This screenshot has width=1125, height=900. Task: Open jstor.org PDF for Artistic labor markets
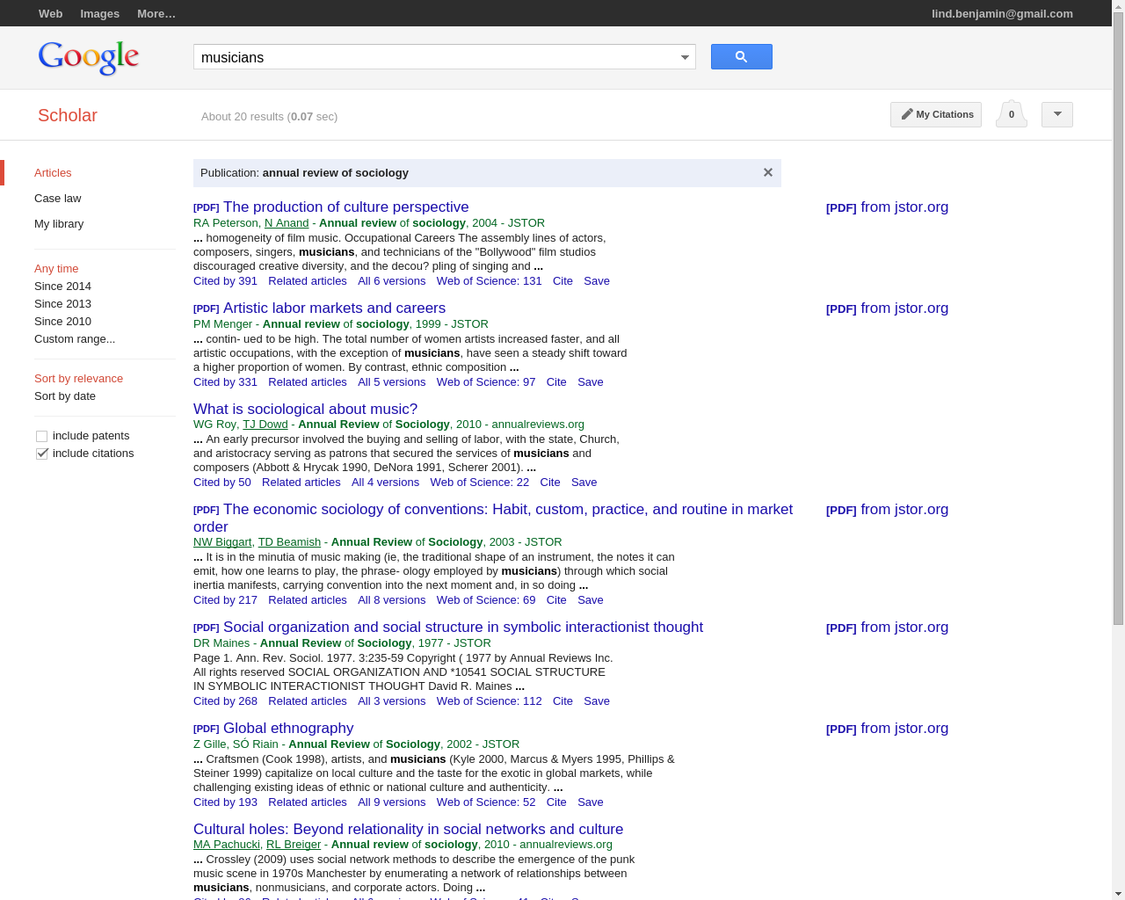pyautogui.click(x=887, y=309)
